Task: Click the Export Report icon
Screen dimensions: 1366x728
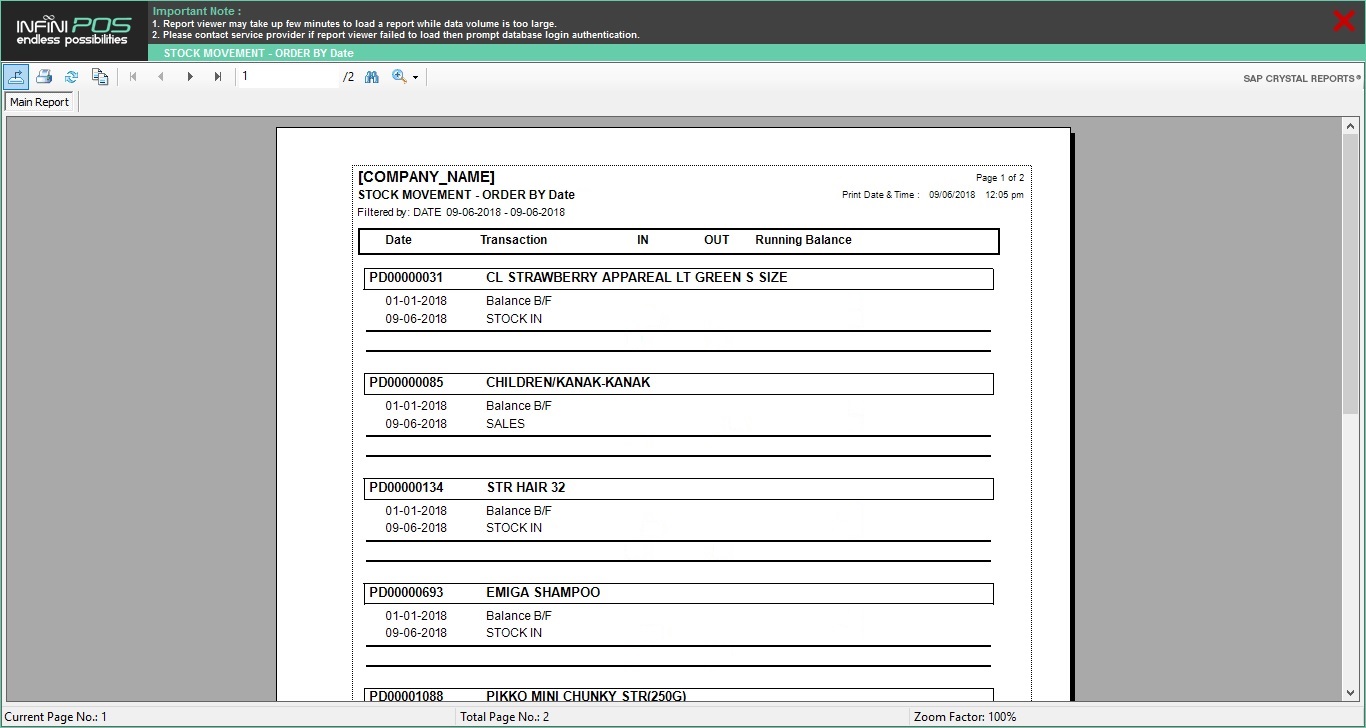Action: pos(16,76)
